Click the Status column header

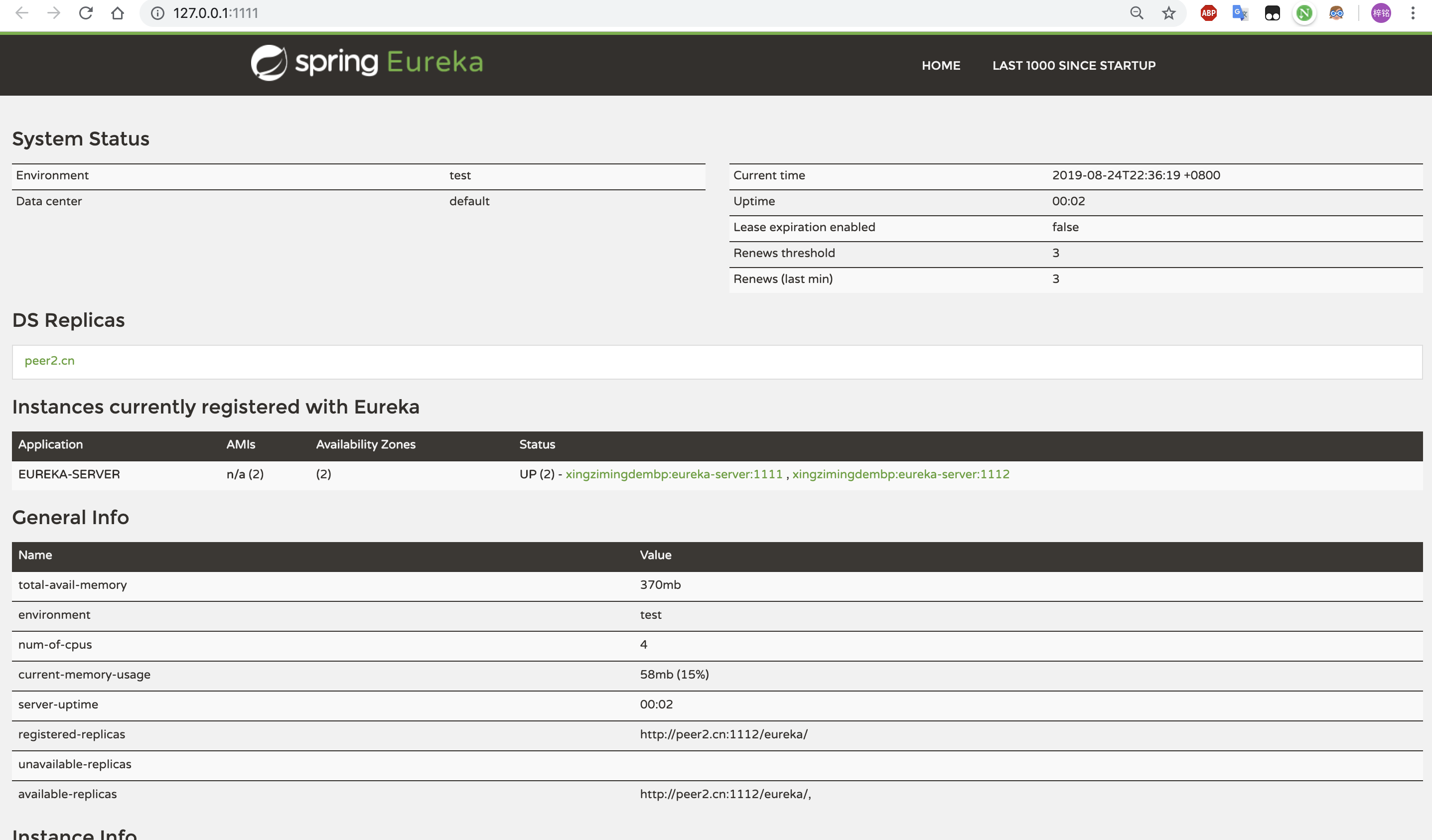[537, 444]
